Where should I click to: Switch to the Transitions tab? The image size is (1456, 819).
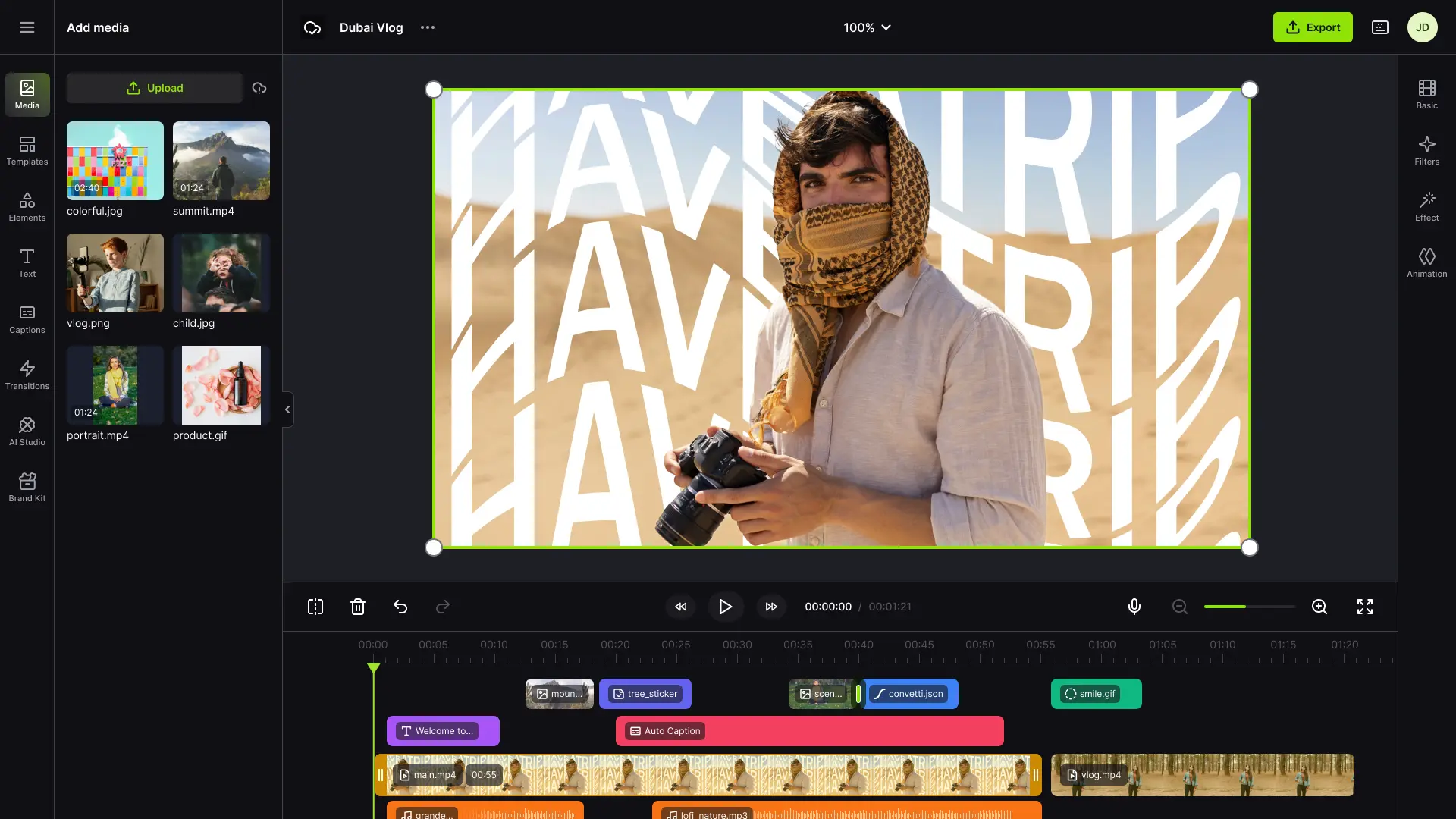27,375
